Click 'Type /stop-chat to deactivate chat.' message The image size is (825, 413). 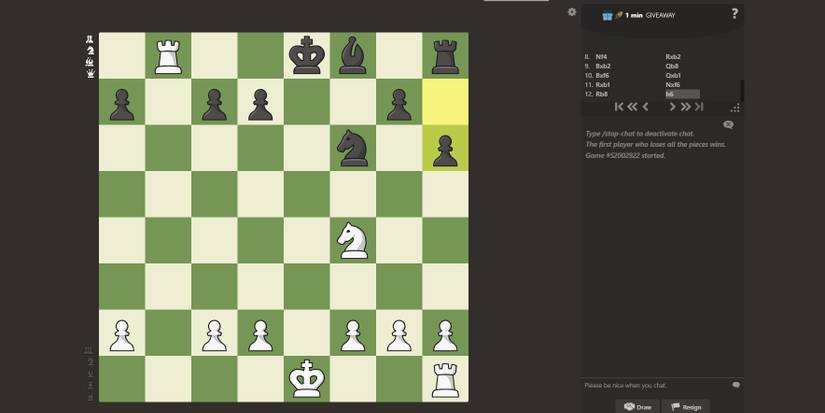pos(640,134)
